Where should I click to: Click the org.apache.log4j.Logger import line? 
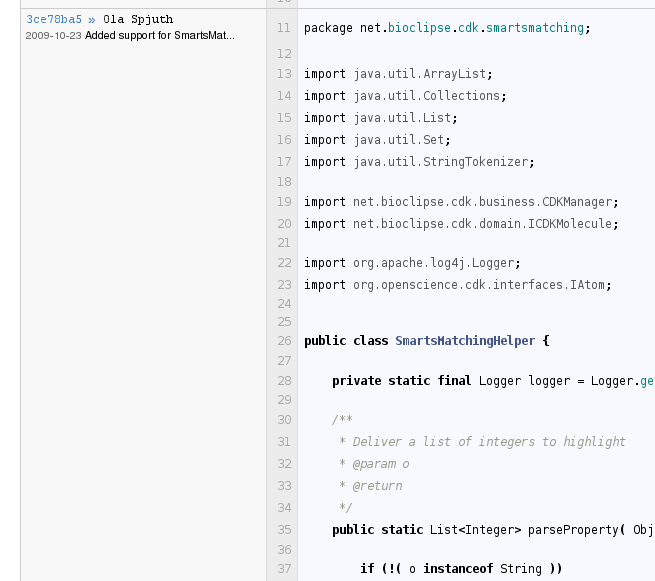click(x=412, y=263)
